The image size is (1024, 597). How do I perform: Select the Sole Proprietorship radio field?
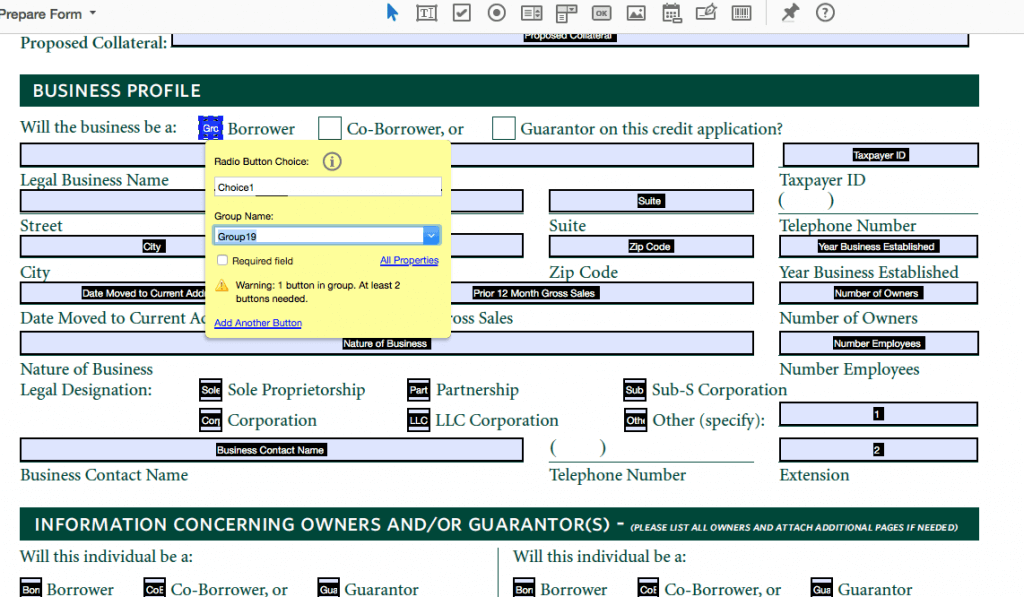(210, 390)
